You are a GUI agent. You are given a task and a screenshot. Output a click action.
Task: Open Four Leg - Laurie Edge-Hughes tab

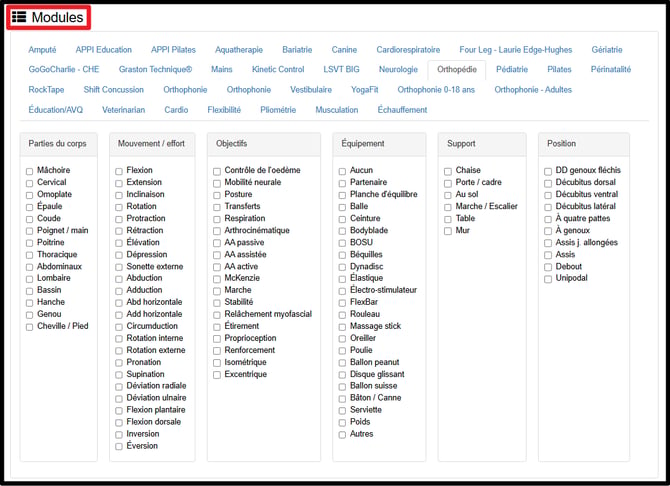click(x=515, y=50)
